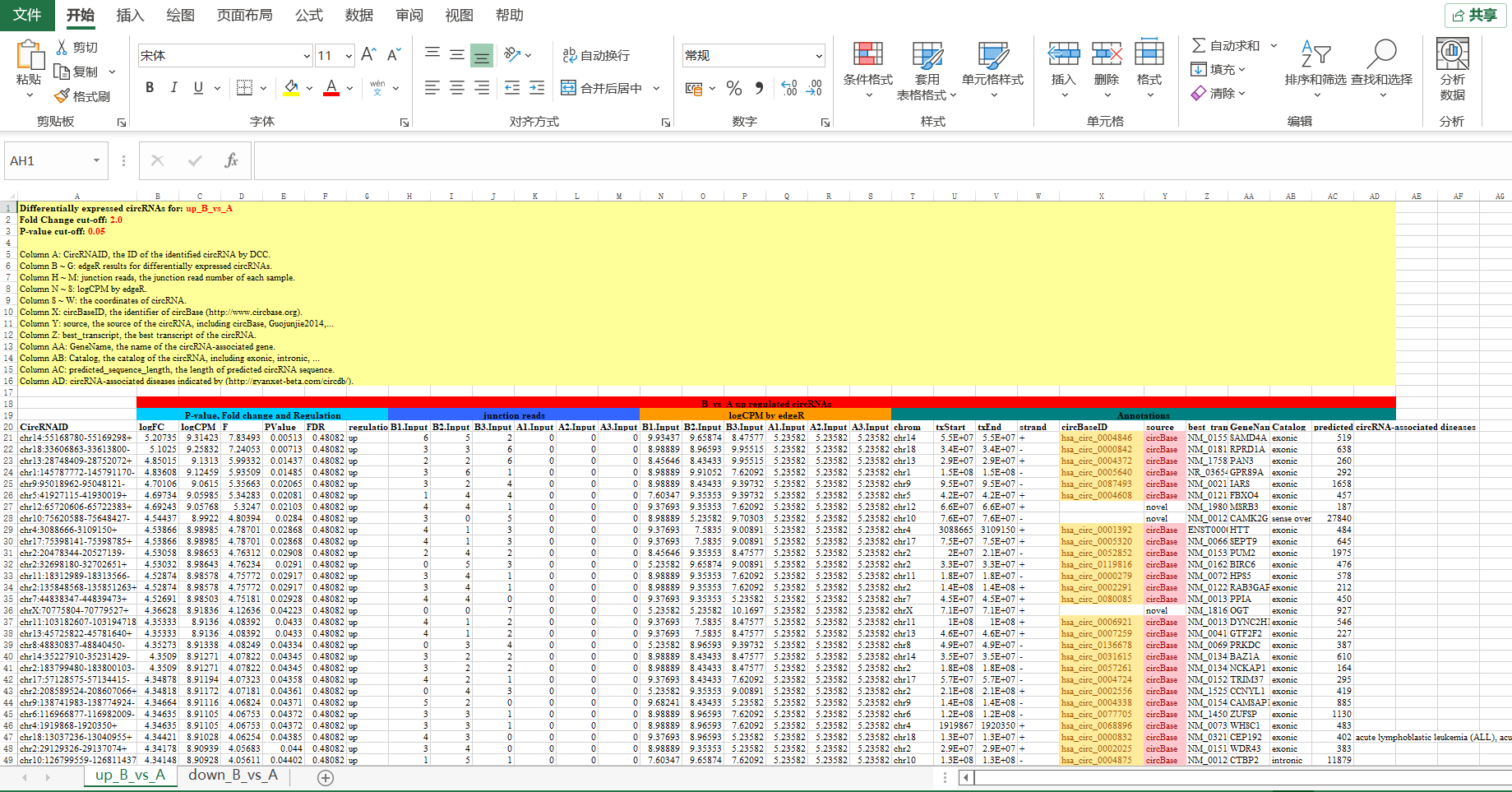Increase font size button
This screenshot has height=792, width=1512.
368,55
